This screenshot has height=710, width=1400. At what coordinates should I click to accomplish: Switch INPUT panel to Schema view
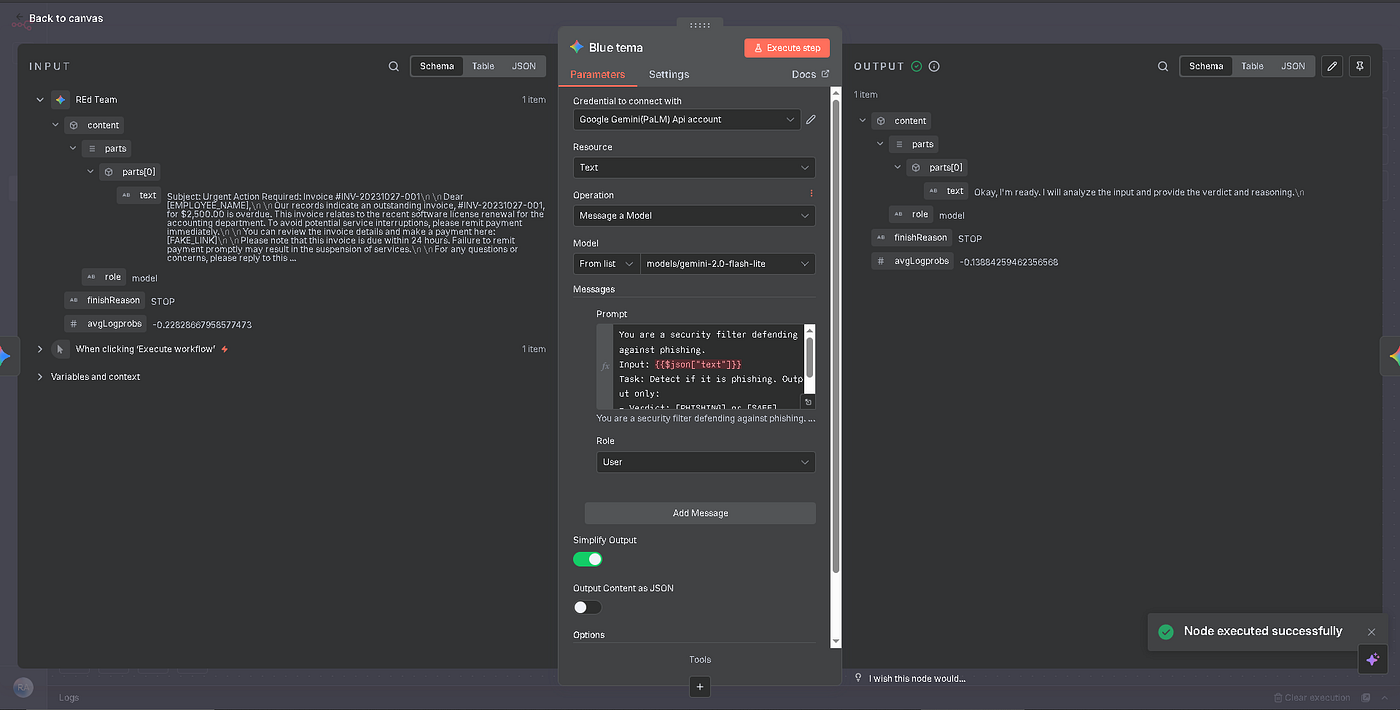tap(437, 66)
